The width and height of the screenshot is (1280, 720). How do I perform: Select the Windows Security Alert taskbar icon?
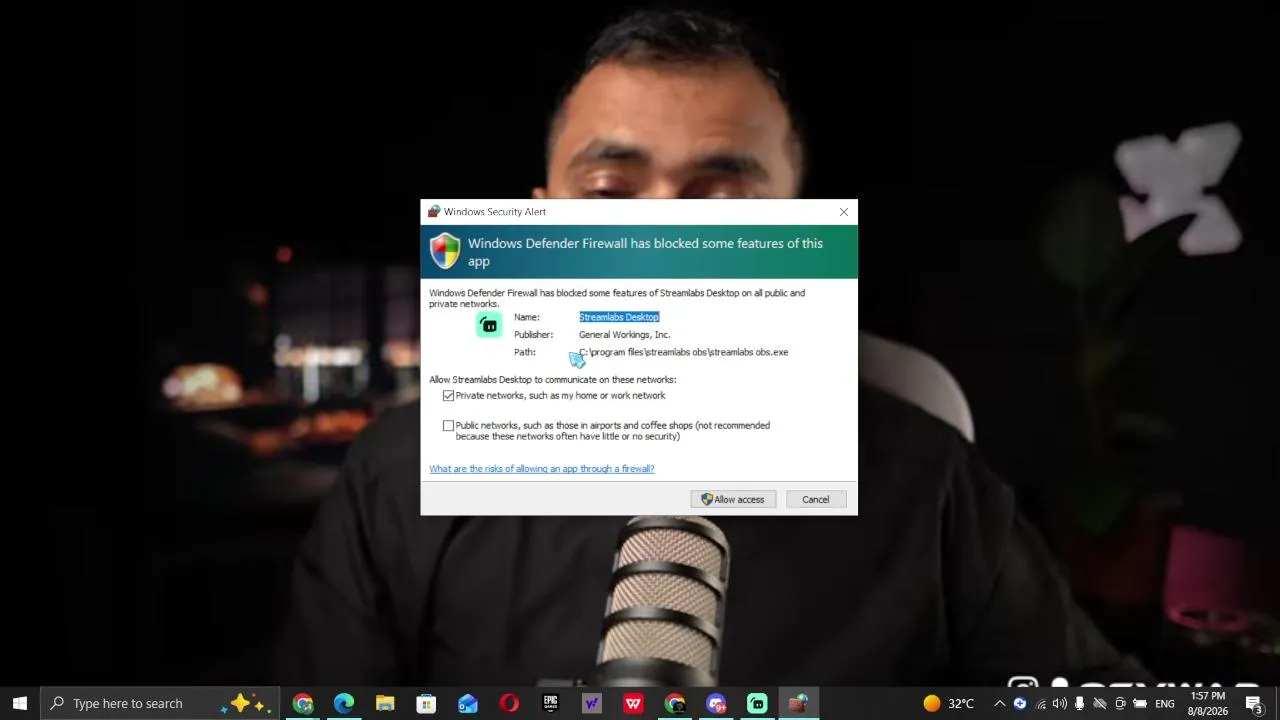click(x=798, y=703)
